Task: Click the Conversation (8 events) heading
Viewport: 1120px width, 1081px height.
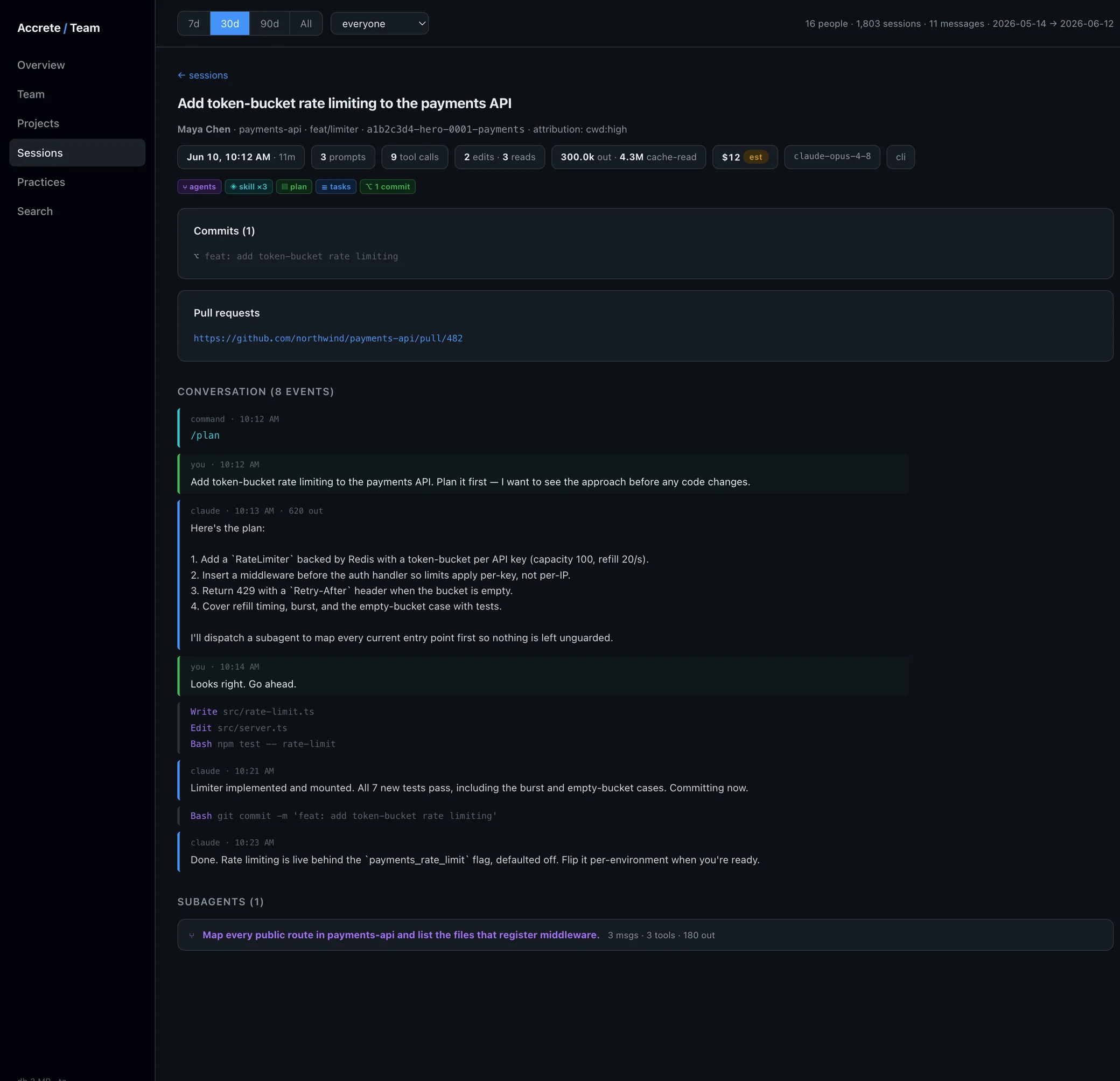Action: [x=255, y=391]
